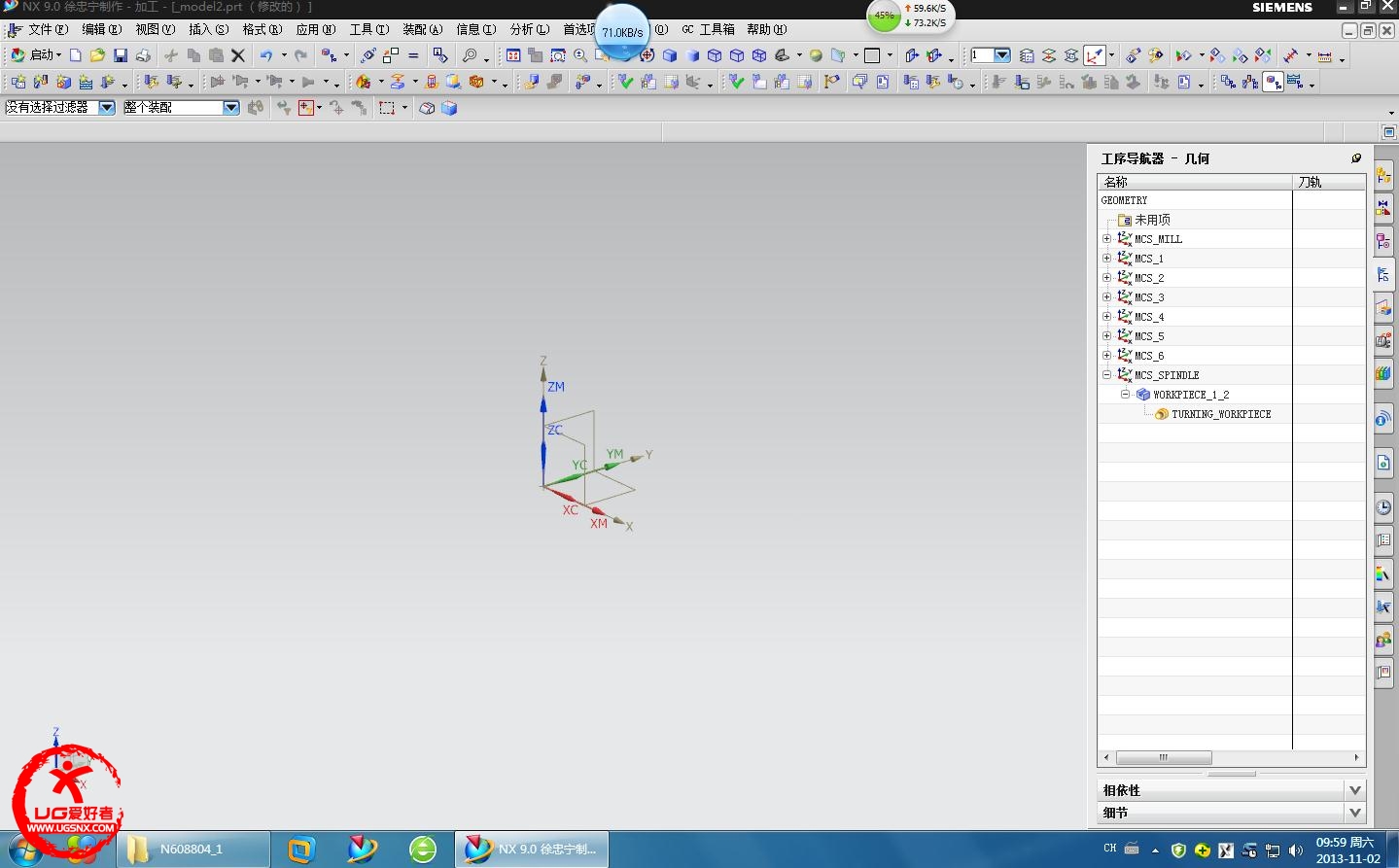Click the 刀轨 column header

click(1329, 182)
